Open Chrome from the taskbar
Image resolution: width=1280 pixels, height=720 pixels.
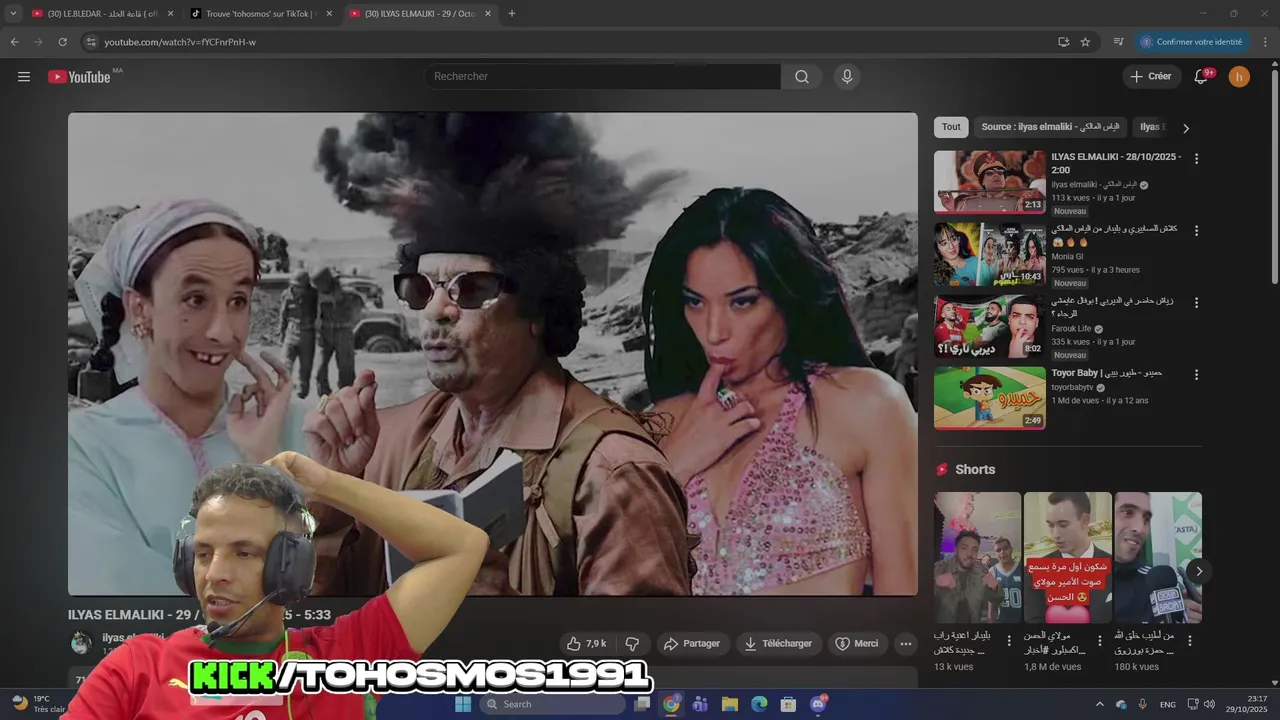click(671, 704)
